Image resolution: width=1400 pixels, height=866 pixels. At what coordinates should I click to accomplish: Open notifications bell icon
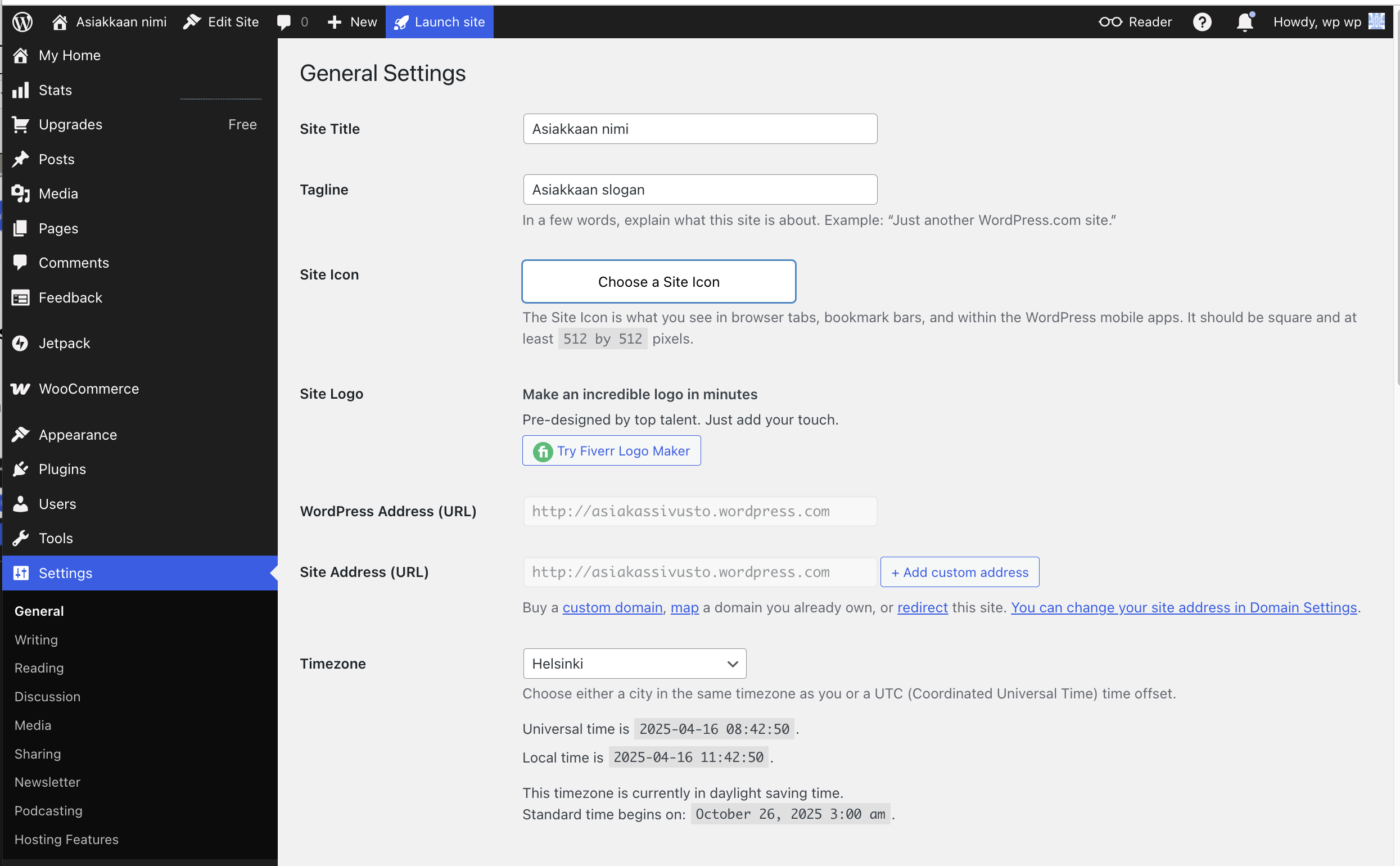click(1244, 22)
